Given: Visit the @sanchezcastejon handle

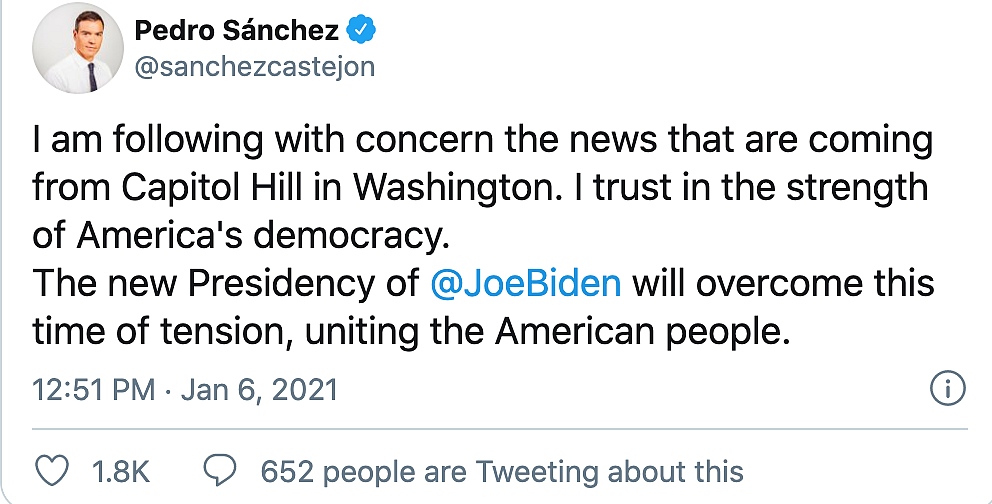Looking at the screenshot, I should [x=255, y=66].
